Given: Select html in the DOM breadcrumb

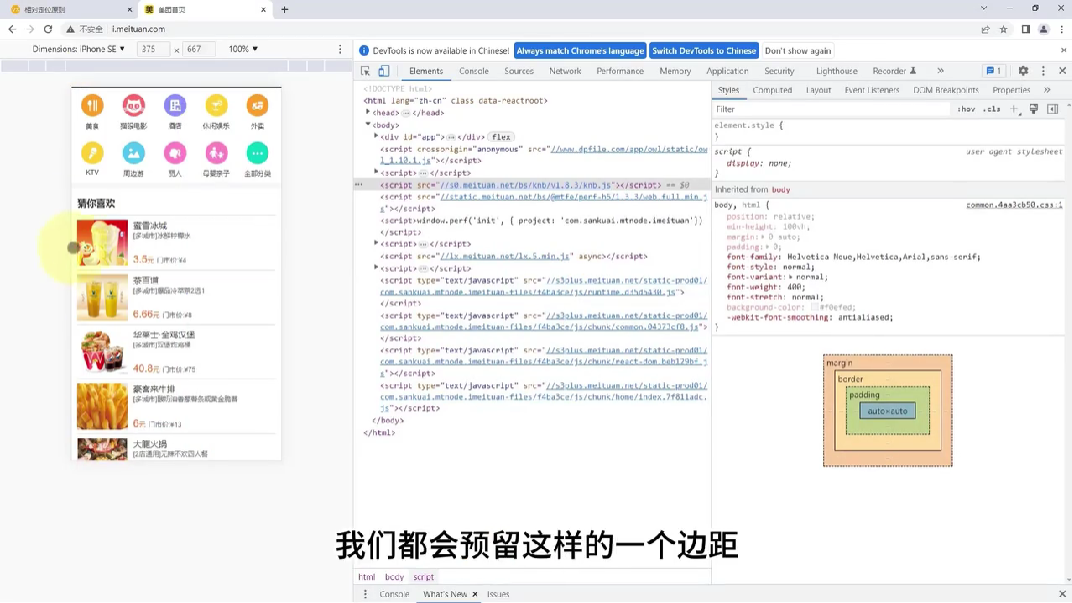Looking at the screenshot, I should (367, 577).
